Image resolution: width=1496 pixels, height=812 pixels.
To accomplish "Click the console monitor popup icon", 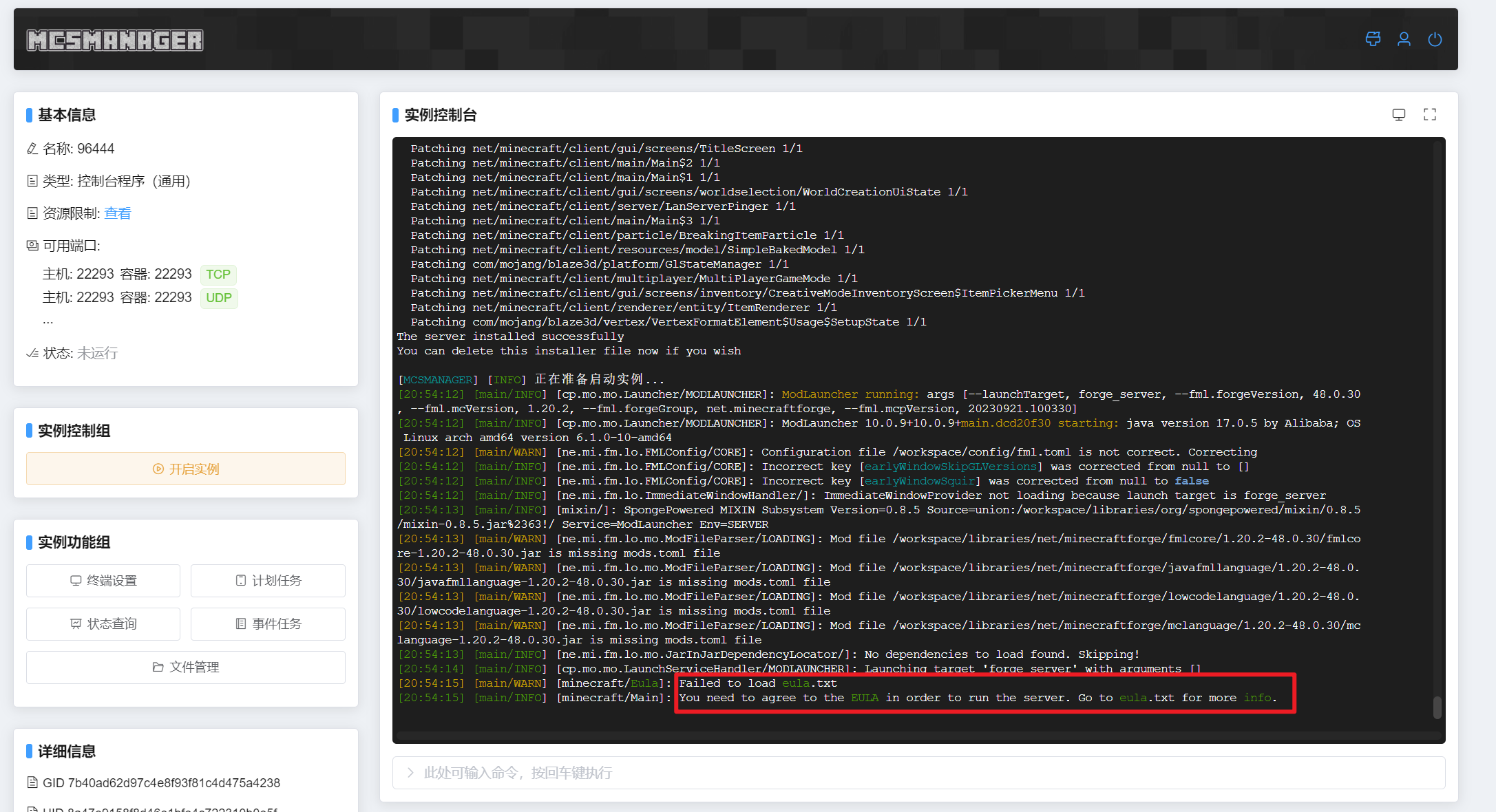I will point(1398,115).
